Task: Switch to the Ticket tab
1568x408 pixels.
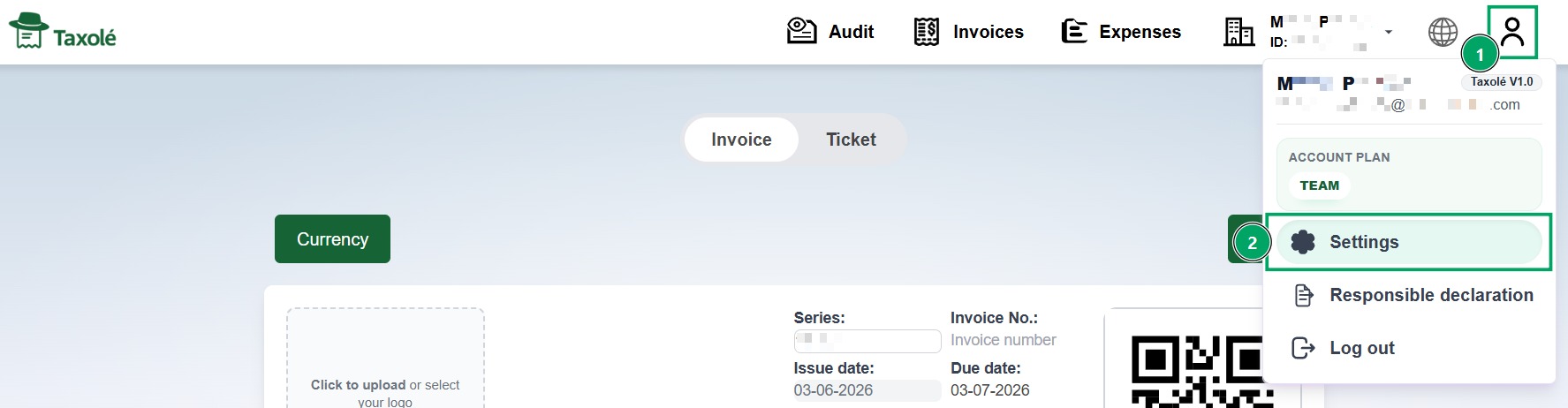Action: click(851, 140)
